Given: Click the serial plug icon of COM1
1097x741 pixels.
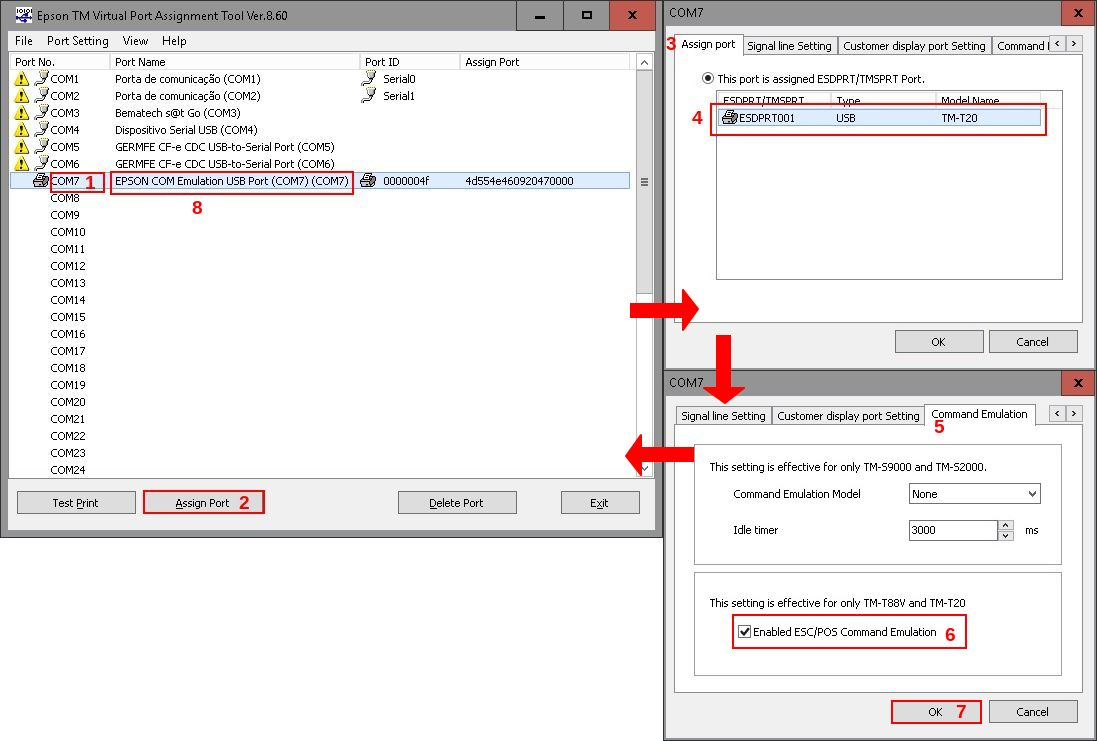Looking at the screenshot, I should pos(41,78).
